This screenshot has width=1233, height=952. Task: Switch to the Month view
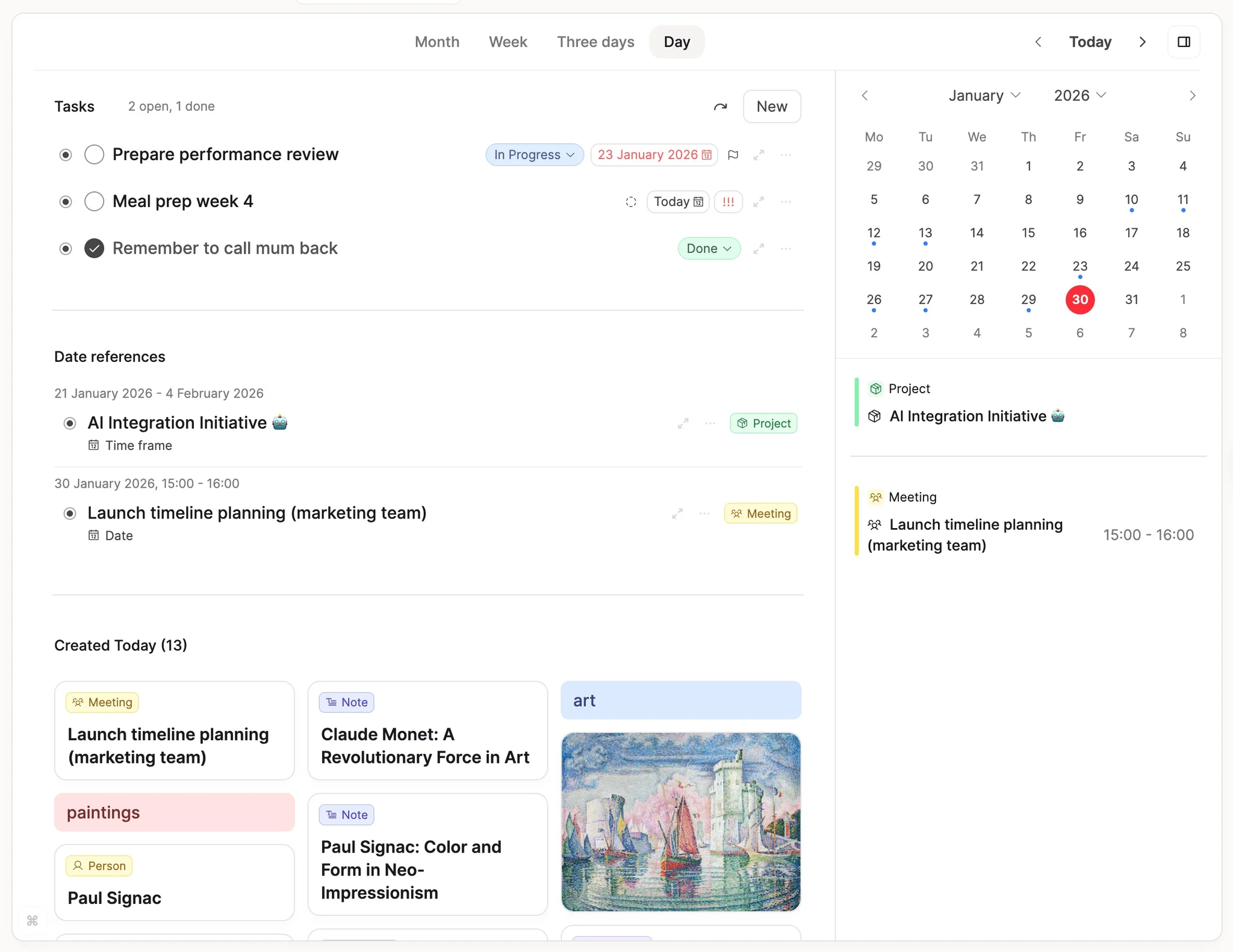pos(436,42)
